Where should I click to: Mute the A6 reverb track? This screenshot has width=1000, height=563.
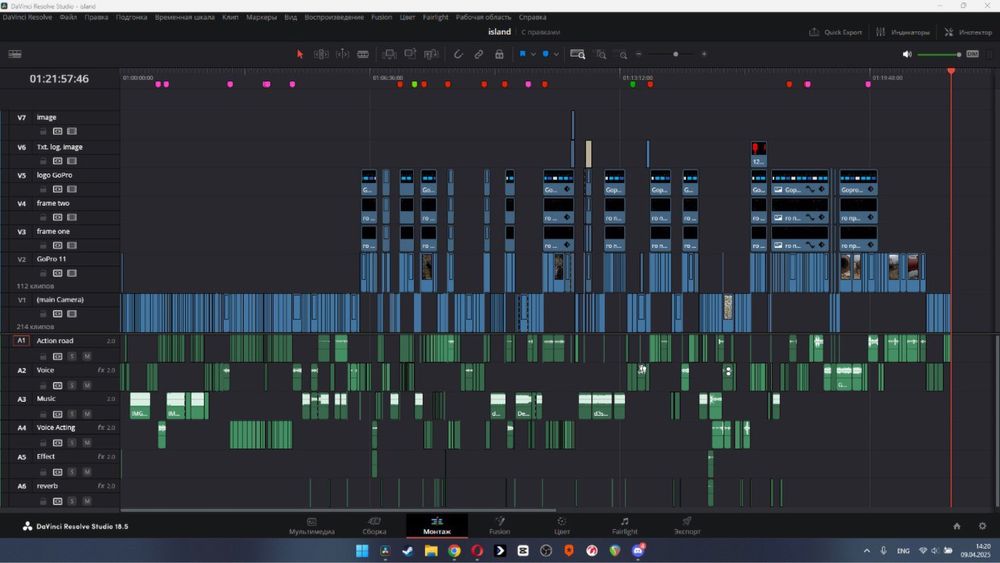87,501
